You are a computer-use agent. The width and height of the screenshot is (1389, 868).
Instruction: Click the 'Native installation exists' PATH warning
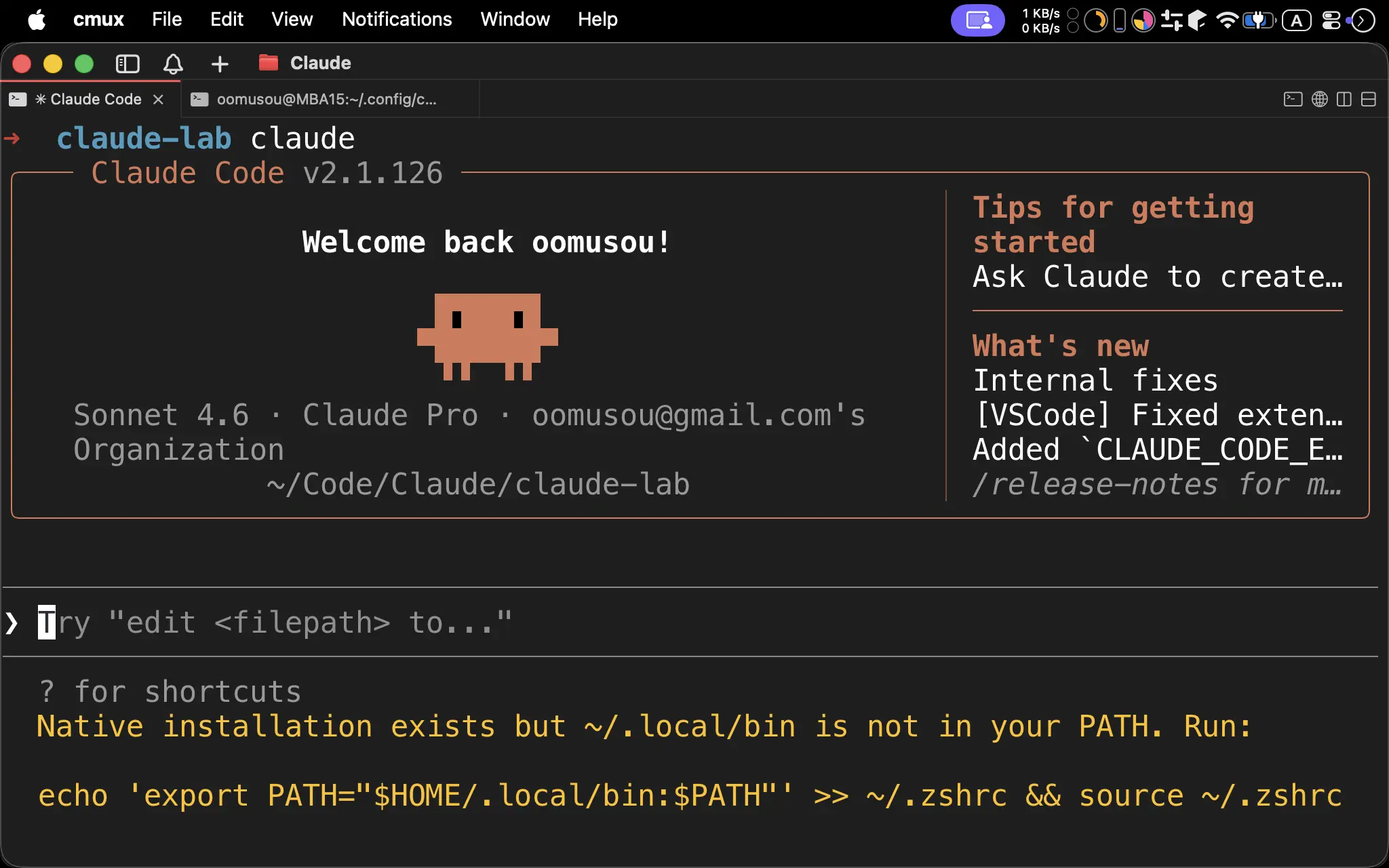tap(644, 726)
